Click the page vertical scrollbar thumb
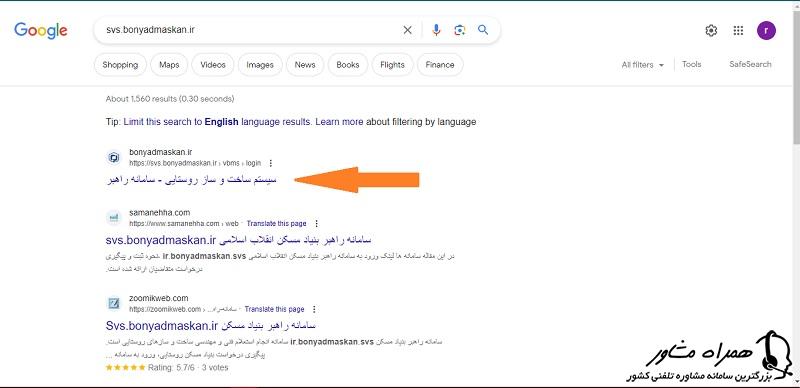This screenshot has height=388, width=800. (x=796, y=77)
